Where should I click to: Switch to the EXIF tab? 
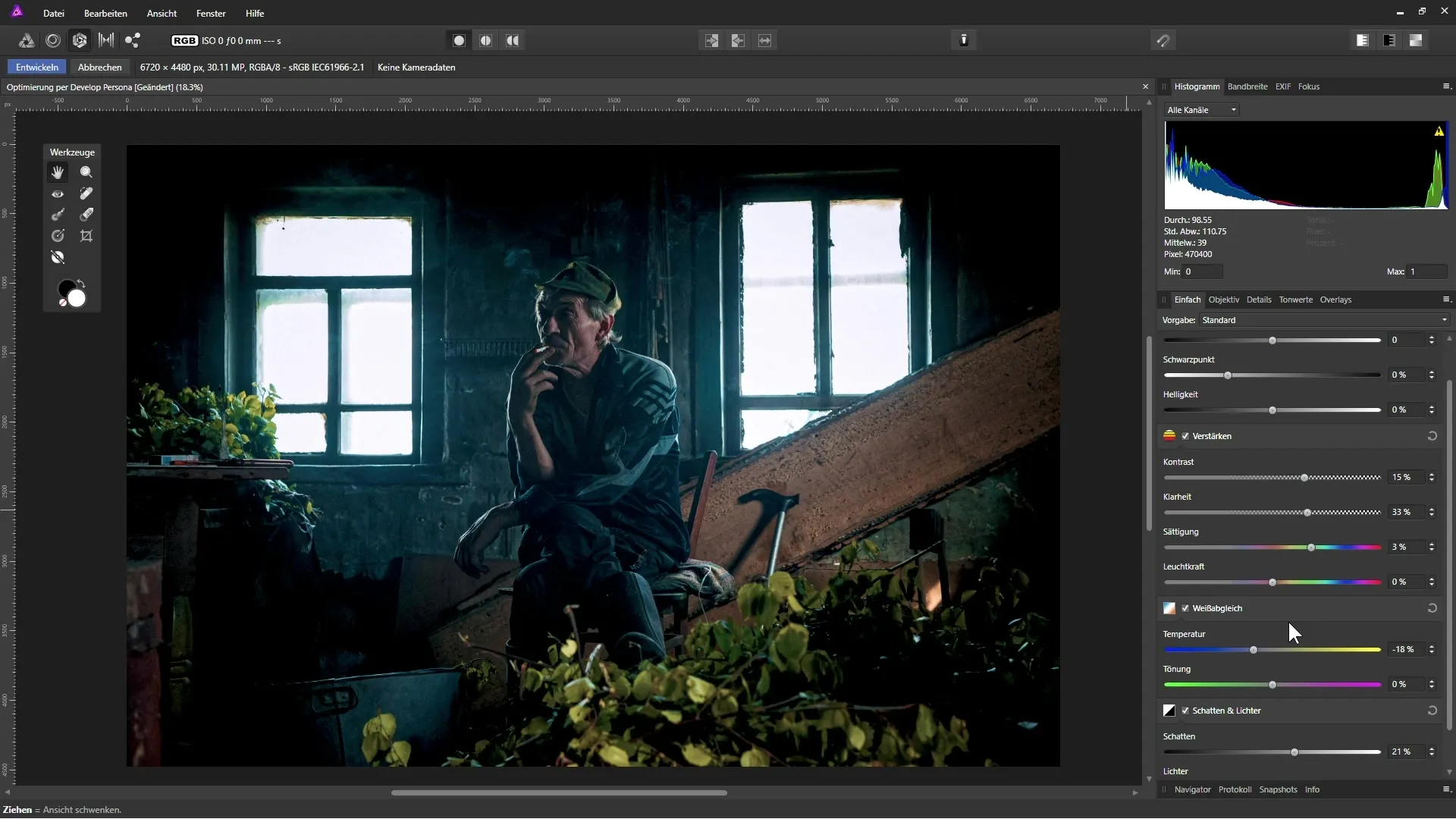[1282, 86]
